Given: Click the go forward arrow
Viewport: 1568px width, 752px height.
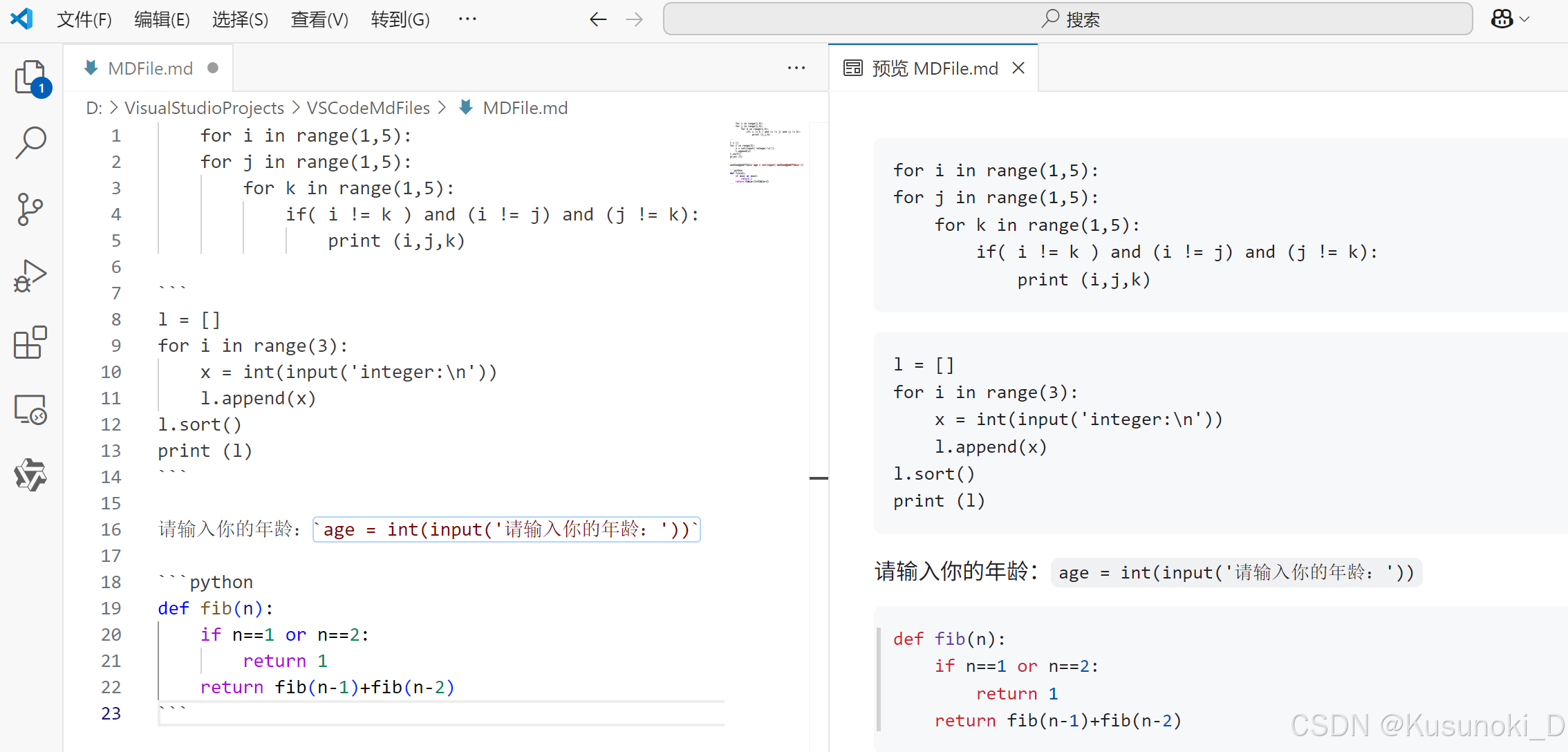Looking at the screenshot, I should point(634,19).
